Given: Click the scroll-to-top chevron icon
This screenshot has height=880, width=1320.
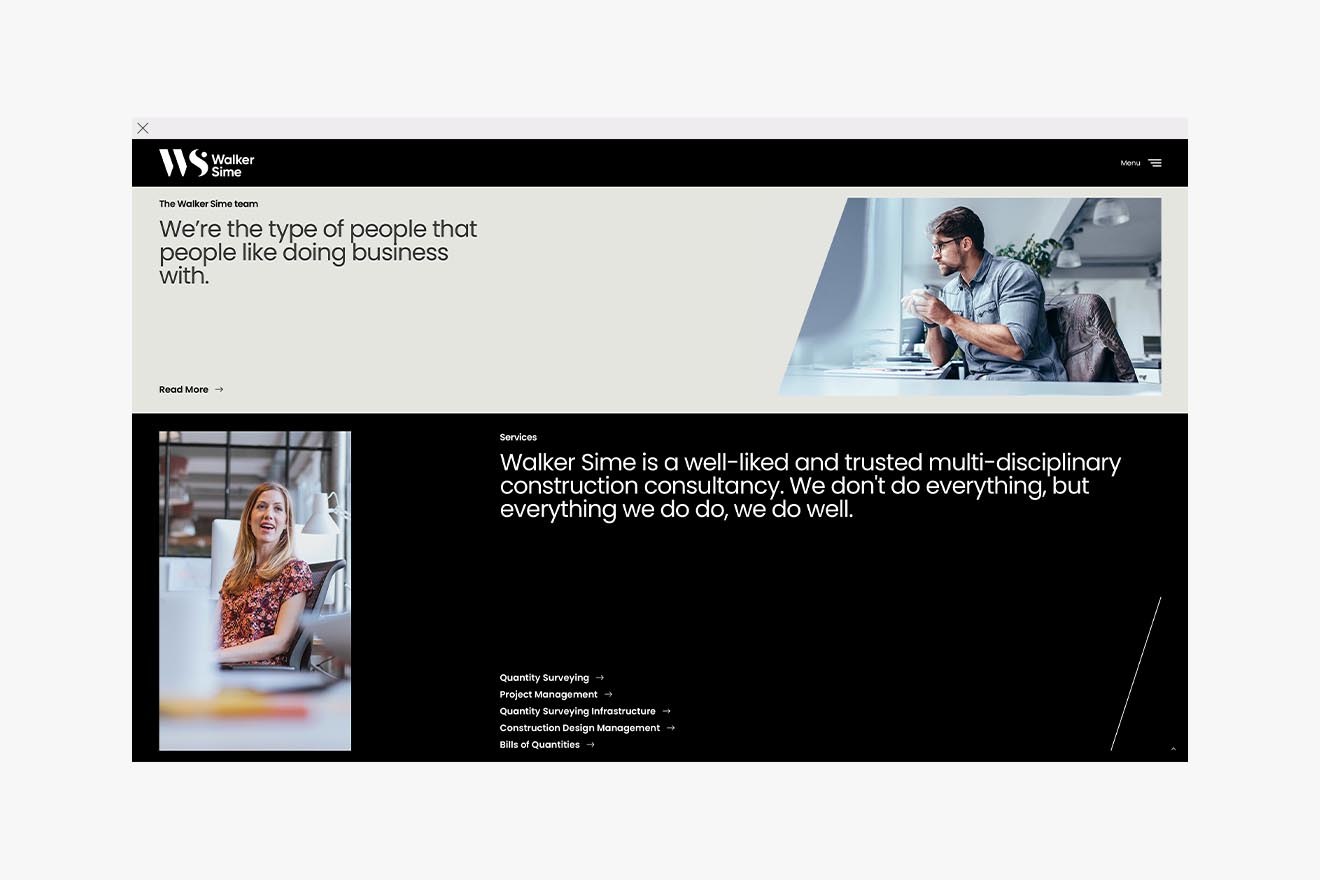Looking at the screenshot, I should pos(1173,749).
